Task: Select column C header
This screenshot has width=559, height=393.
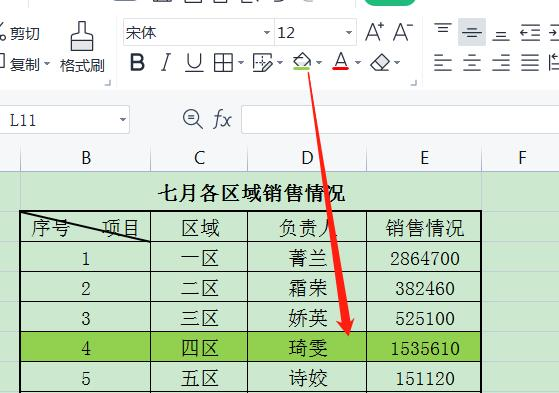Action: [x=199, y=158]
